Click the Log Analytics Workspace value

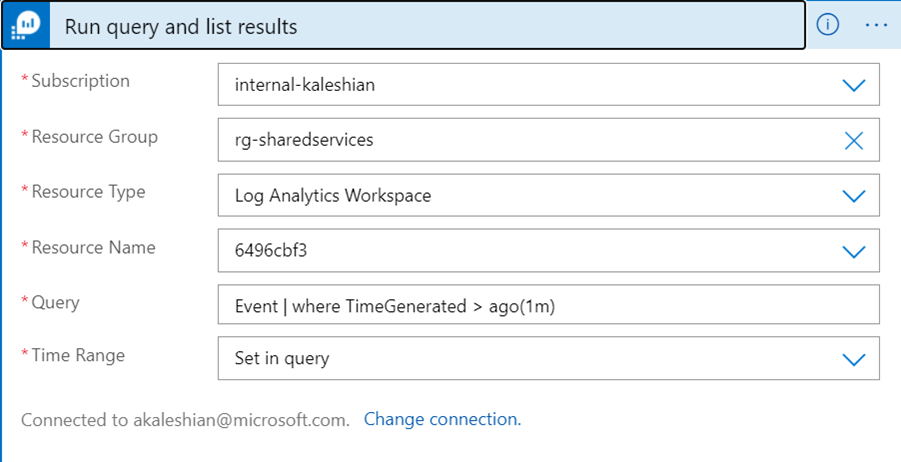pyautogui.click(x=333, y=196)
